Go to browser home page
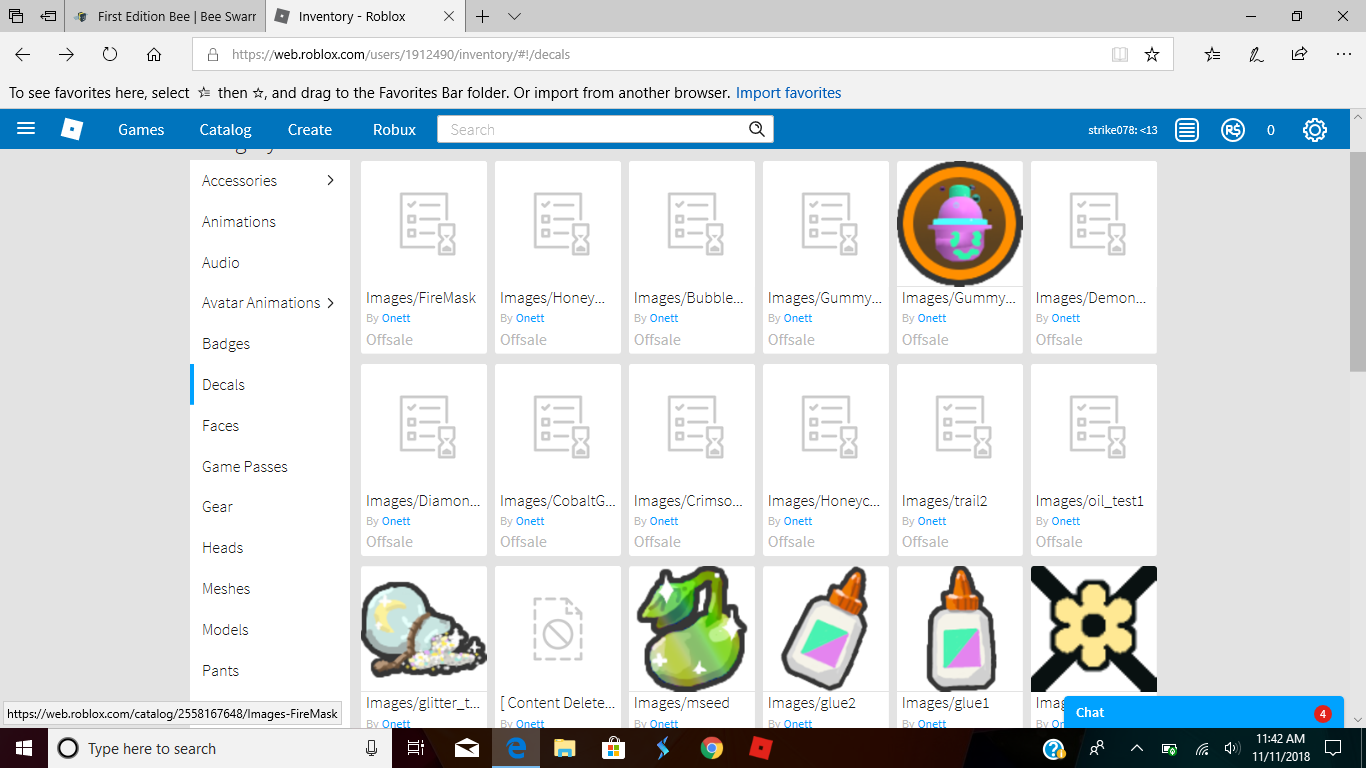 (x=154, y=55)
